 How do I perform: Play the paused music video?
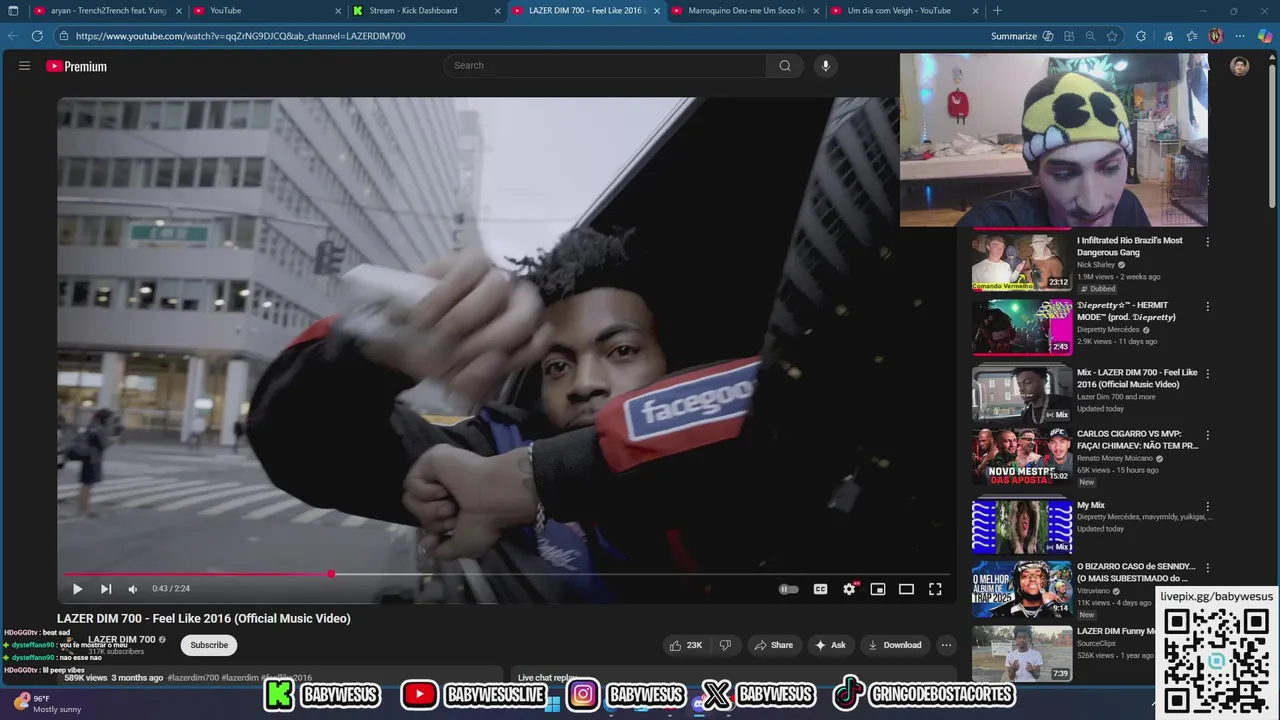pos(77,589)
